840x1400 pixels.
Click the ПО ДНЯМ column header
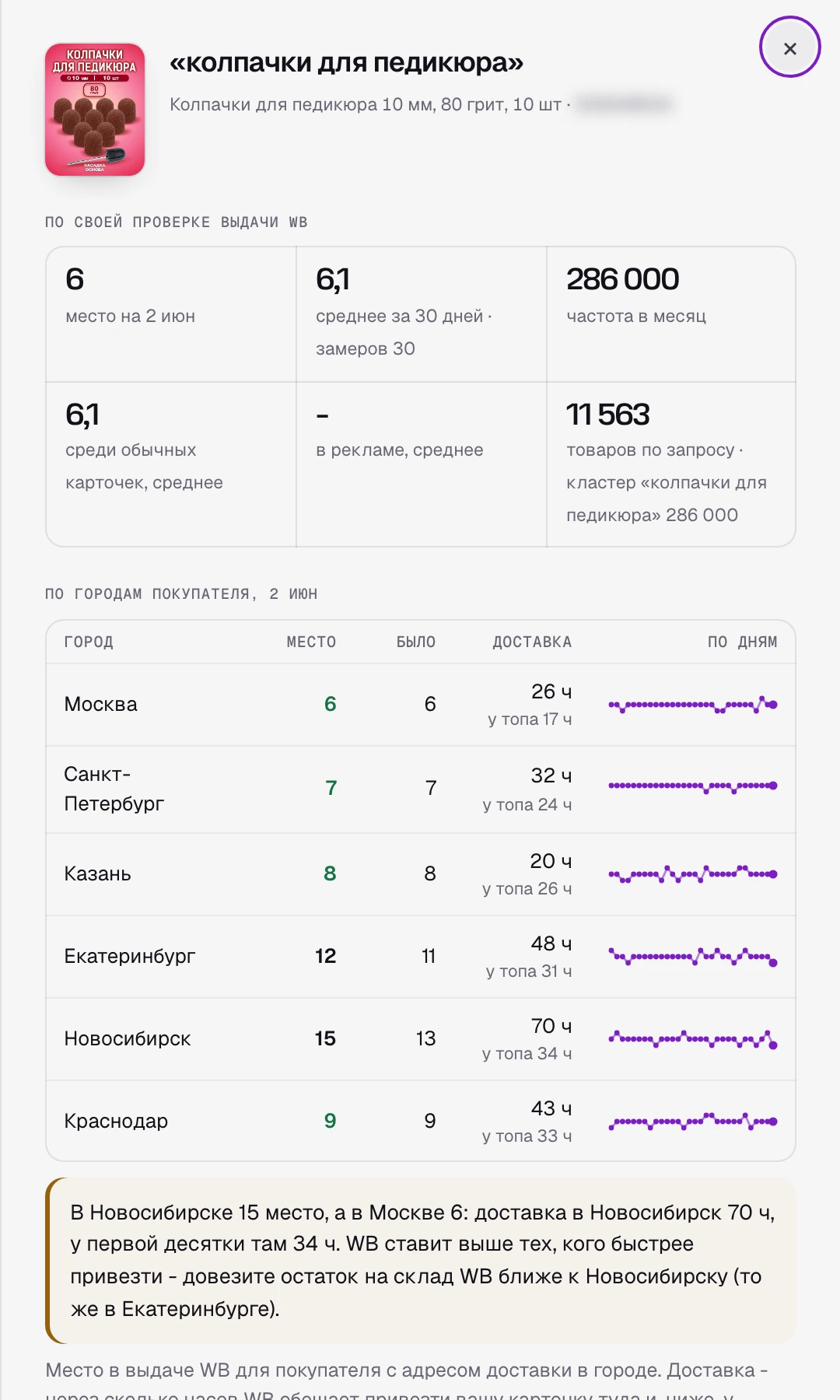(742, 642)
